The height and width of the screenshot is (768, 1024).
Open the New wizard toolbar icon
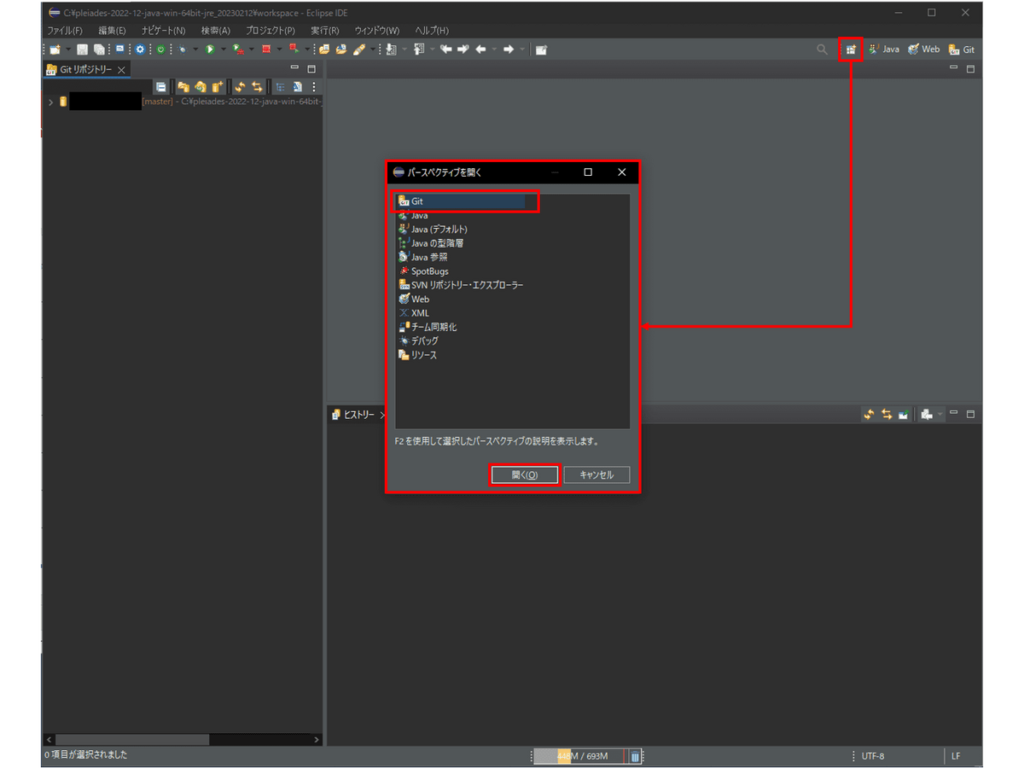pyautogui.click(x=55, y=50)
